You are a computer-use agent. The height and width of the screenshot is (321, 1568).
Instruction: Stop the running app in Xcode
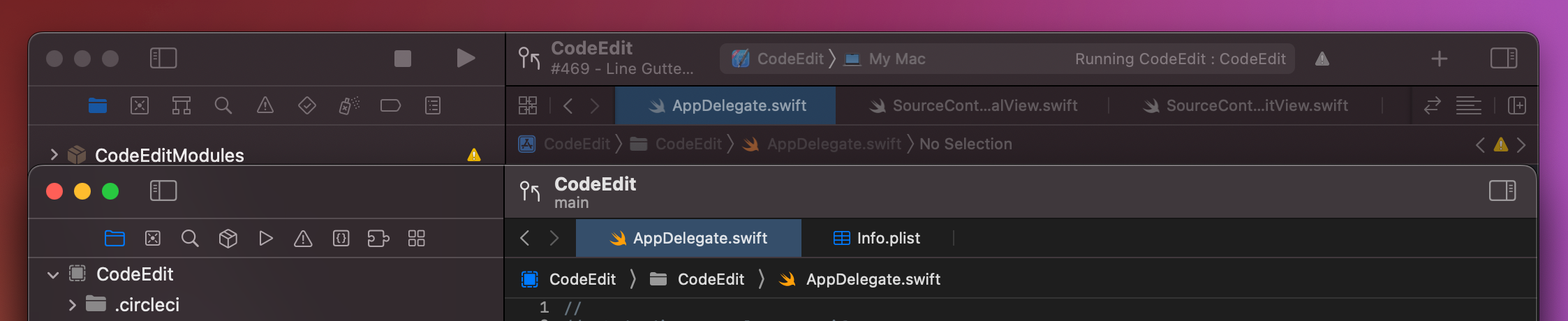click(403, 58)
